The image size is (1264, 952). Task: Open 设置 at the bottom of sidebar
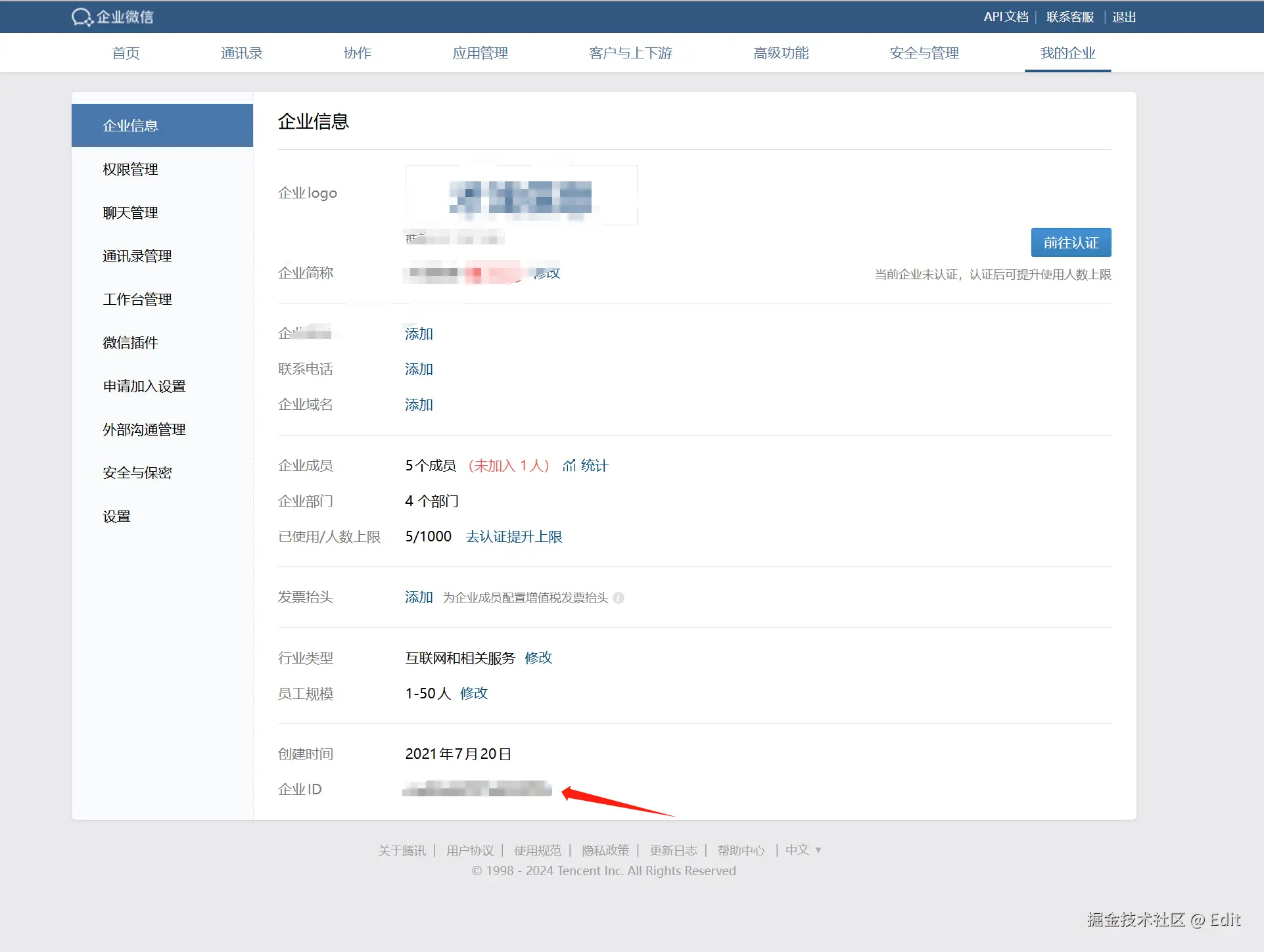point(116,516)
